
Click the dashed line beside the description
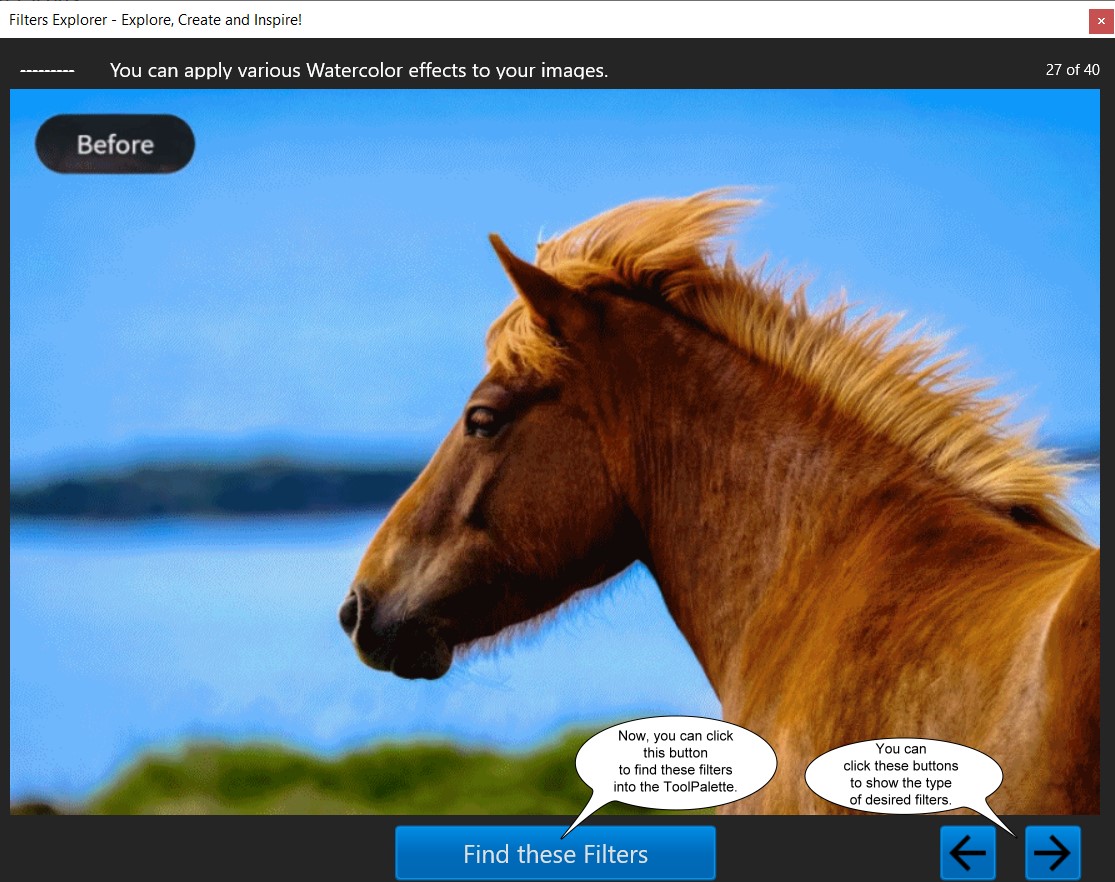pos(47,70)
